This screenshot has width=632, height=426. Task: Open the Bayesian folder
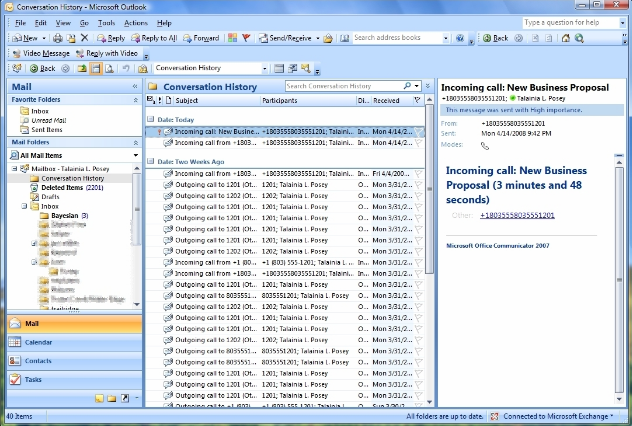pyautogui.click(x=64, y=216)
